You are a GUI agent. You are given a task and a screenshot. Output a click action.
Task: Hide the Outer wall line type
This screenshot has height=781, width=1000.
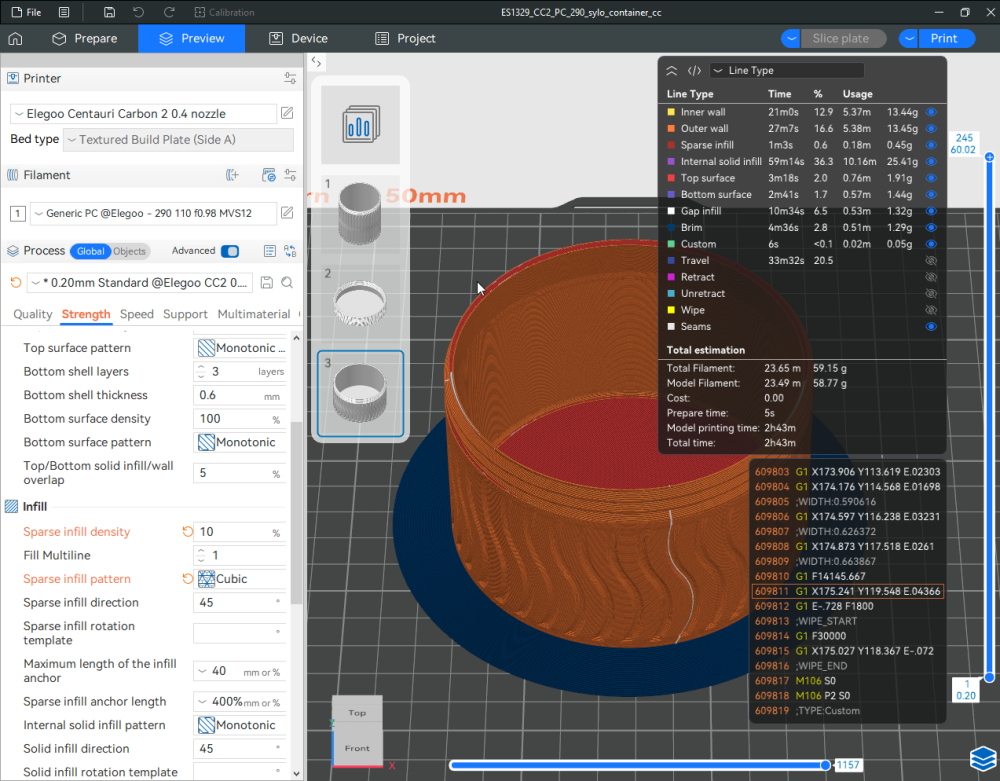tap(931, 128)
